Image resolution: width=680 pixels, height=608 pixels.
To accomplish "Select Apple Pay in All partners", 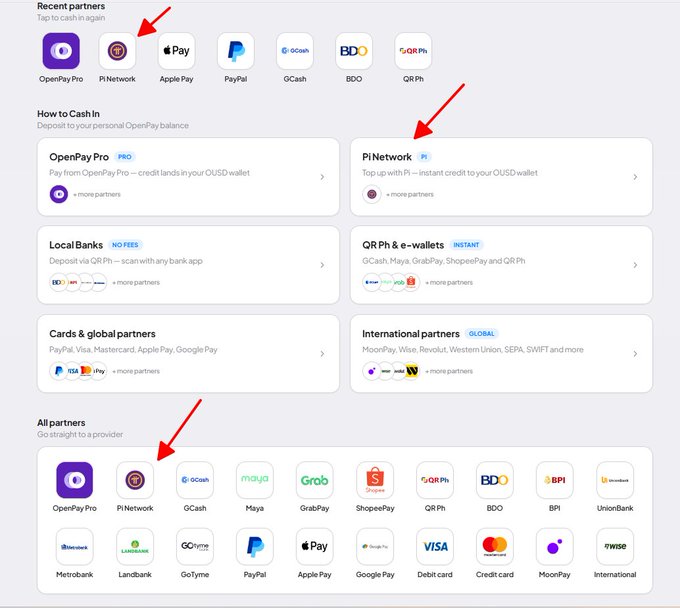I will pyautogui.click(x=314, y=546).
